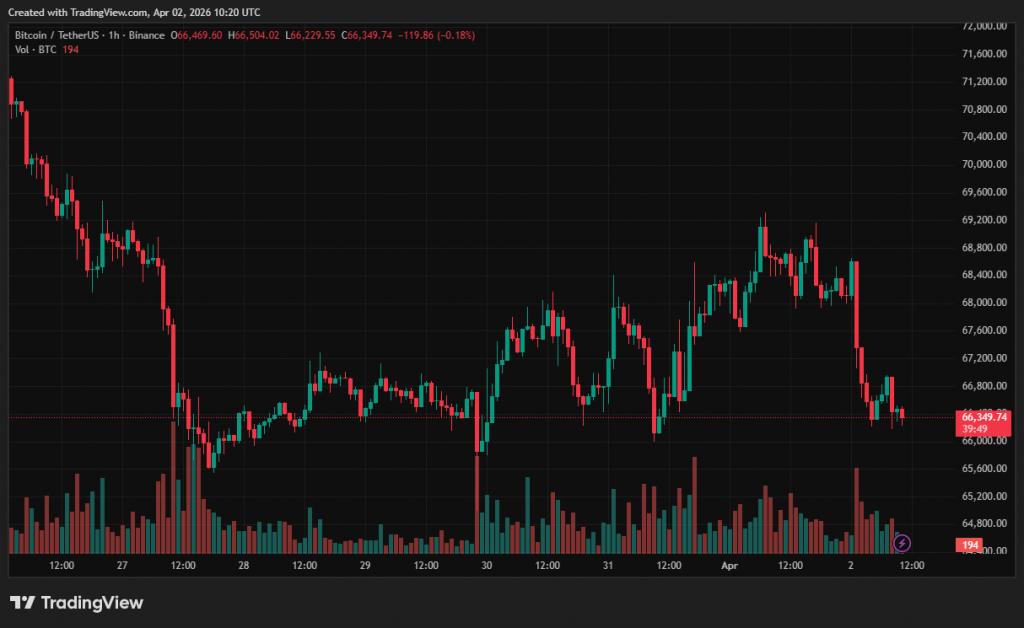Viewport: 1024px width, 628px height.
Task: Click the 27 date label on time axis
Action: (x=122, y=565)
